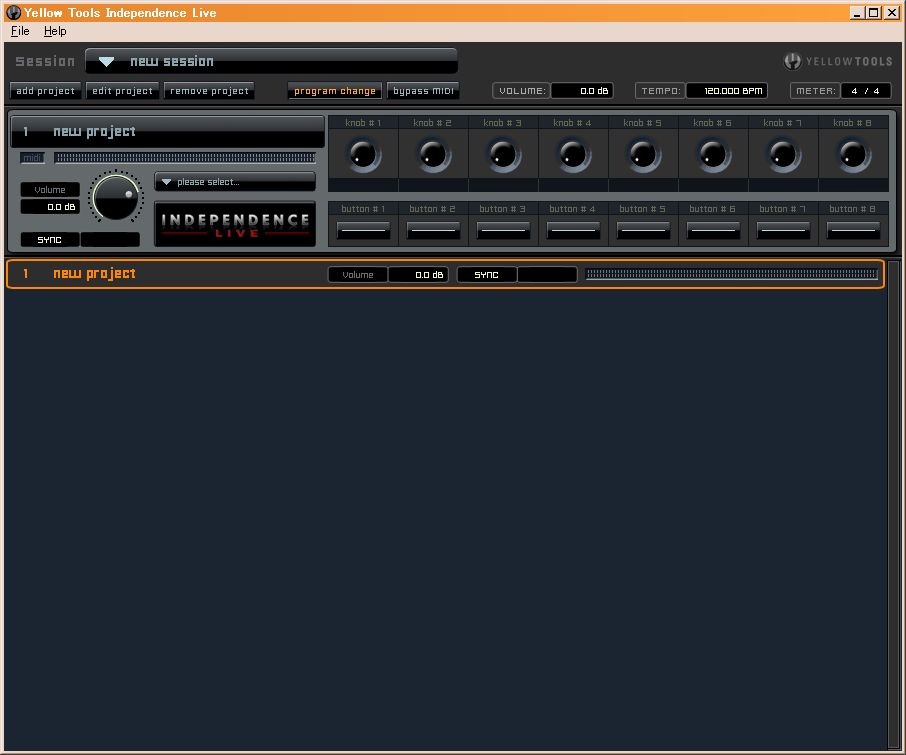Screen dimensions: 906x755
Task: Select the orange new project list row
Action: 445,274
